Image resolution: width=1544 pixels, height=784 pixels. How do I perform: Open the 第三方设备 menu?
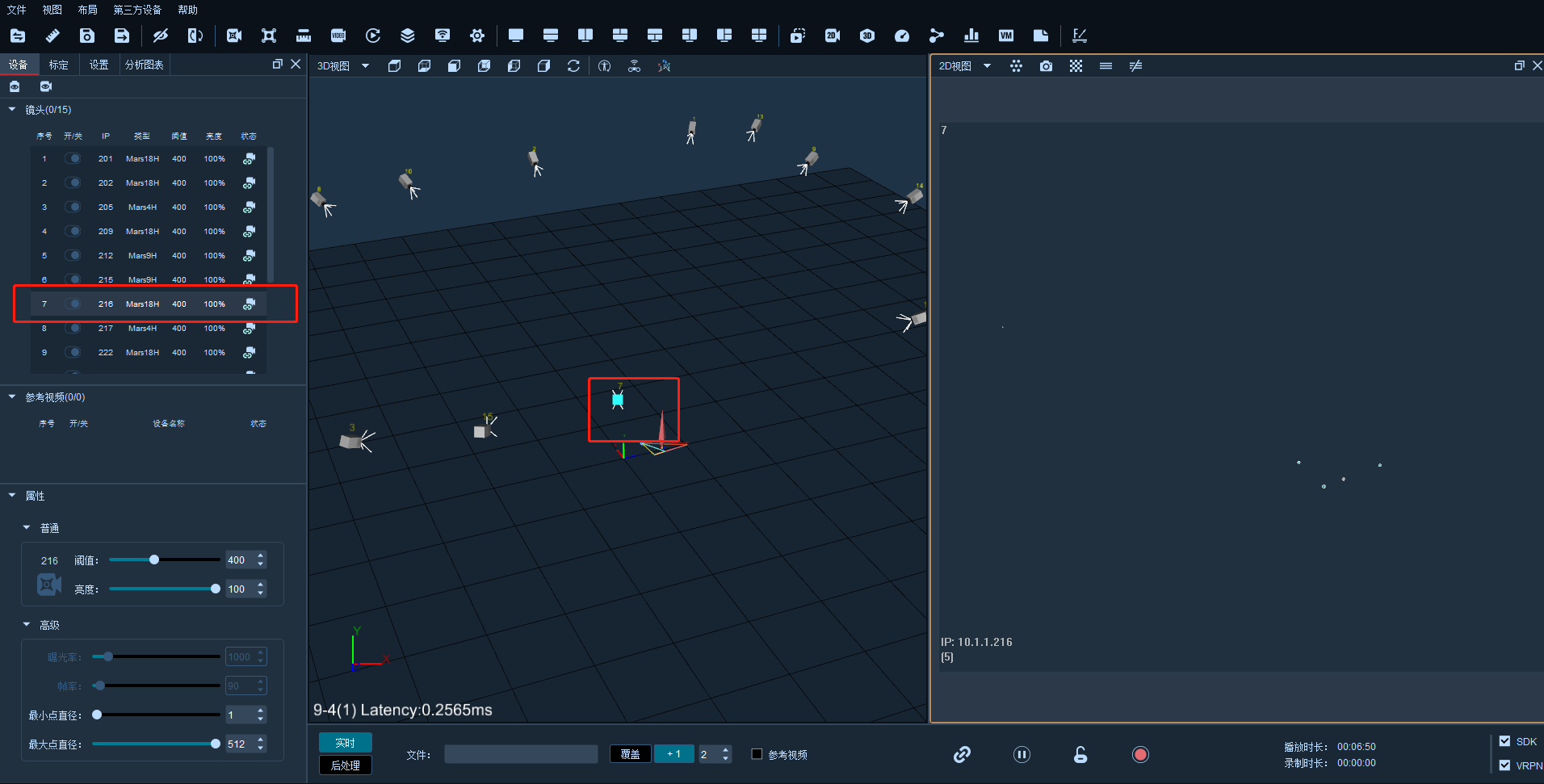137,10
